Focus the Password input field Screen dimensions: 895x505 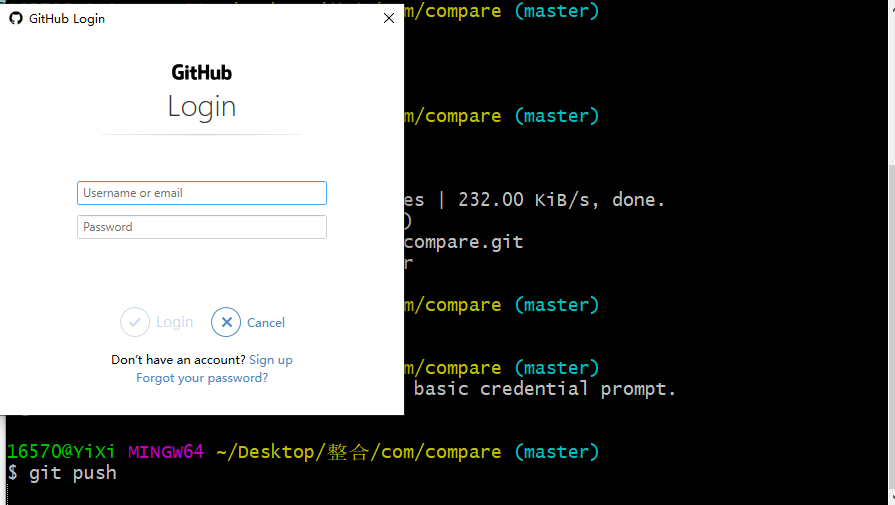pos(202,227)
